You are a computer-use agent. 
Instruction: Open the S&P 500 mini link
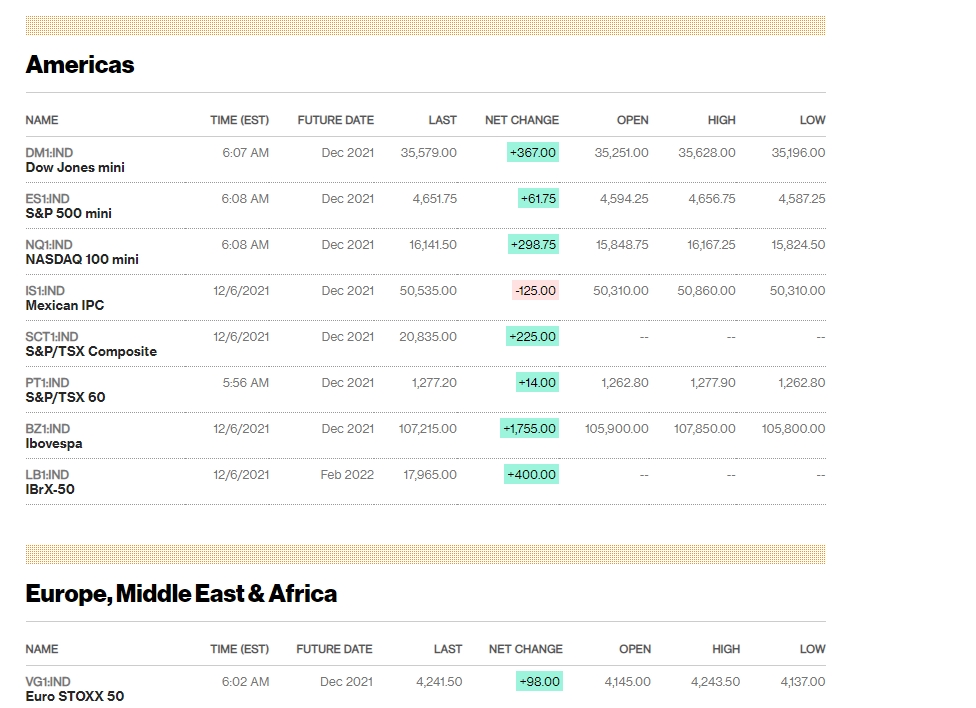pos(68,214)
